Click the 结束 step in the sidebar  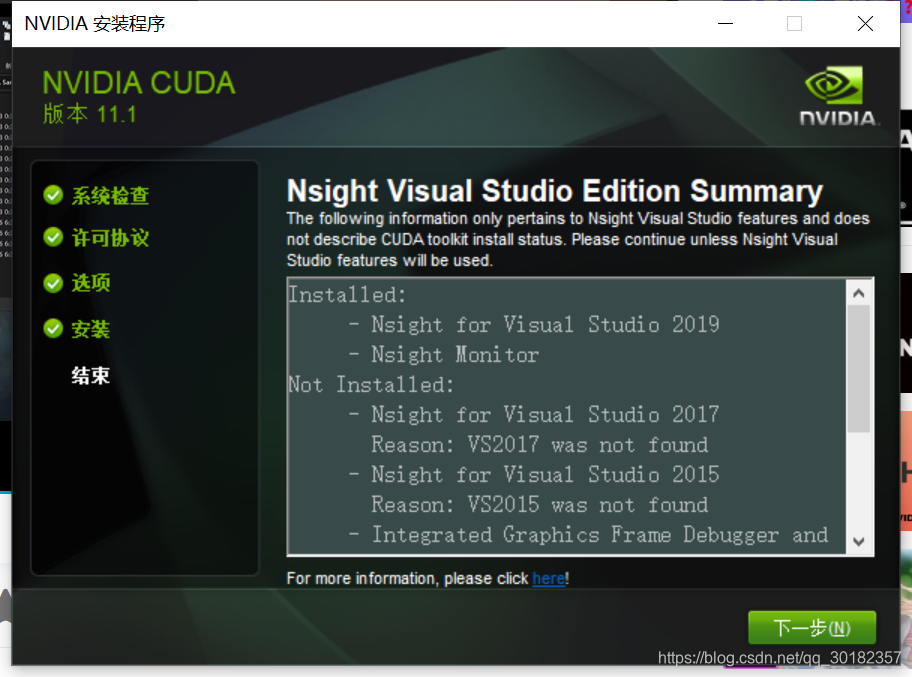pos(90,374)
